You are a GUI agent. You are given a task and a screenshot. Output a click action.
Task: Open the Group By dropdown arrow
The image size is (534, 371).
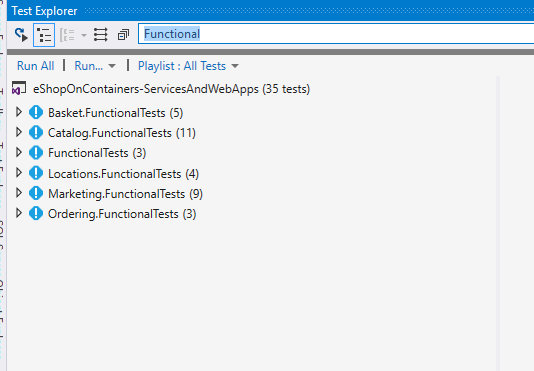click(84, 35)
